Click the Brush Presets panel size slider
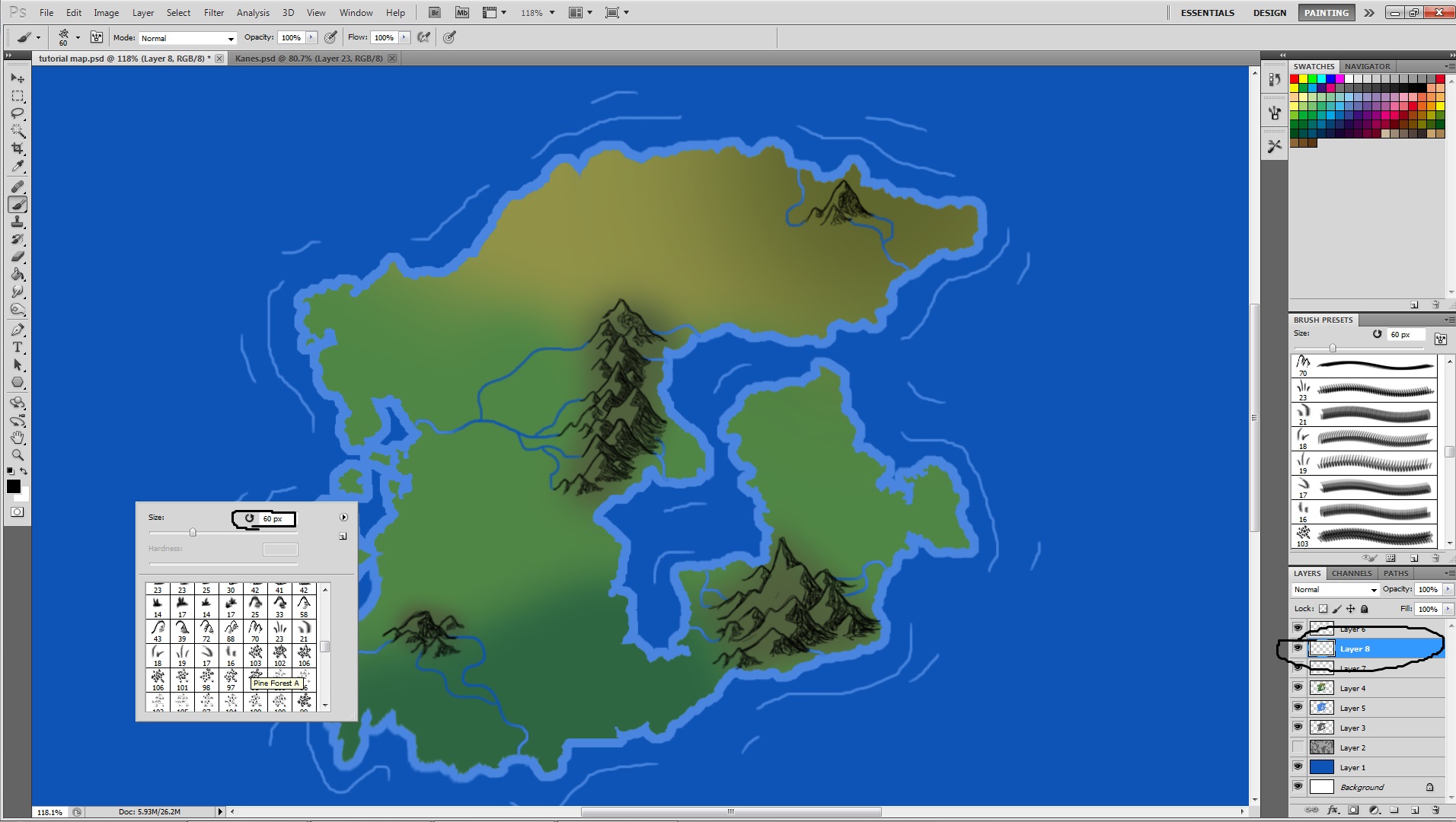1456x822 pixels. point(1333,348)
